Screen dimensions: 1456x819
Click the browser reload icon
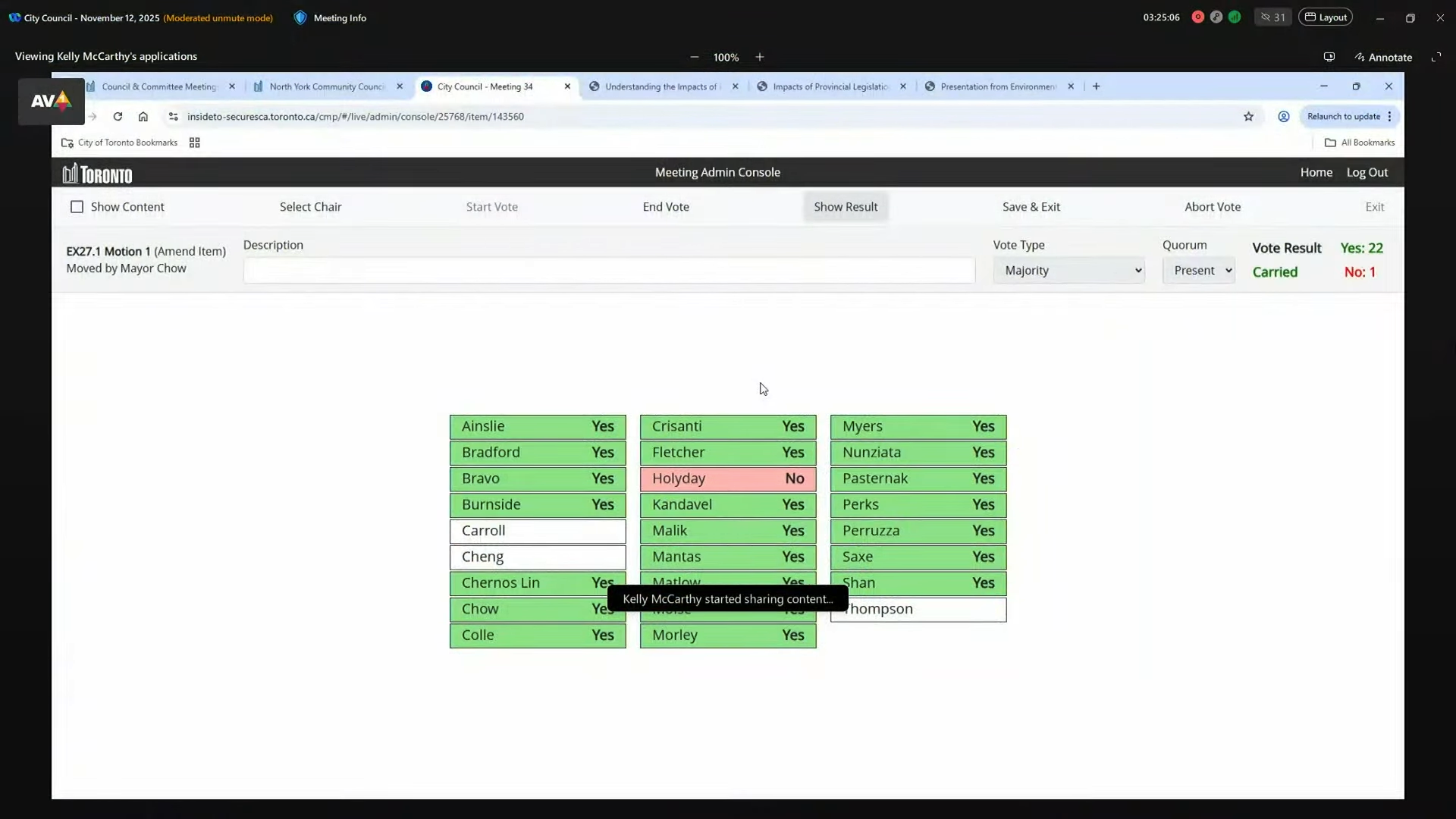[118, 116]
